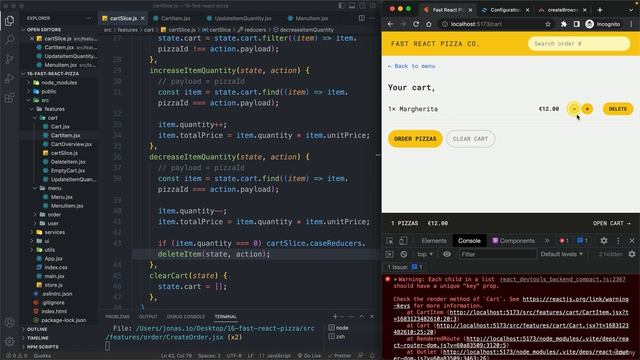Open console settings gear beside hidden count
This screenshot has height=360, width=640.
[x=632, y=254]
